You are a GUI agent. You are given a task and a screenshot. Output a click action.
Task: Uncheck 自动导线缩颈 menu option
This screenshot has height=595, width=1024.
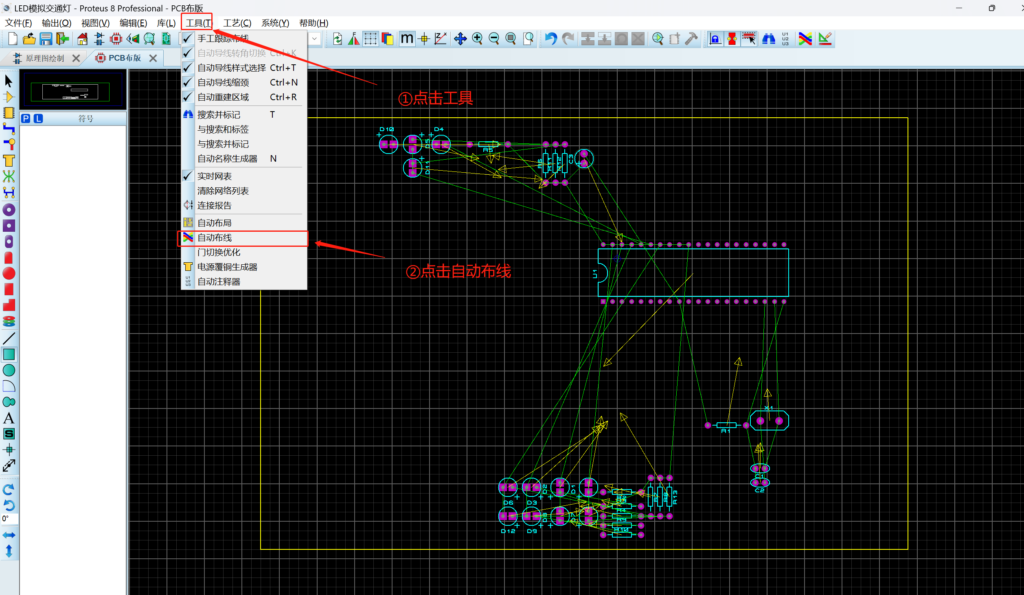pyautogui.click(x=225, y=82)
